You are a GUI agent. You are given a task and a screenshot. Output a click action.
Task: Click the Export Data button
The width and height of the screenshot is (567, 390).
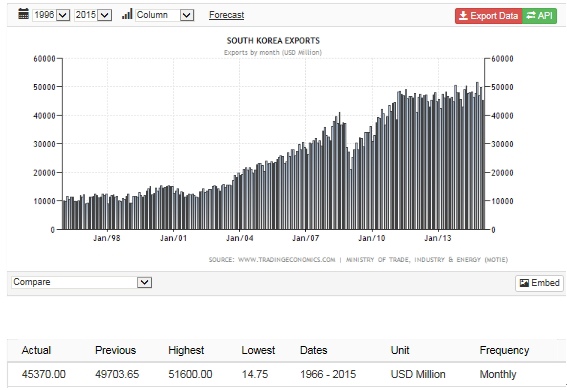pyautogui.click(x=489, y=16)
